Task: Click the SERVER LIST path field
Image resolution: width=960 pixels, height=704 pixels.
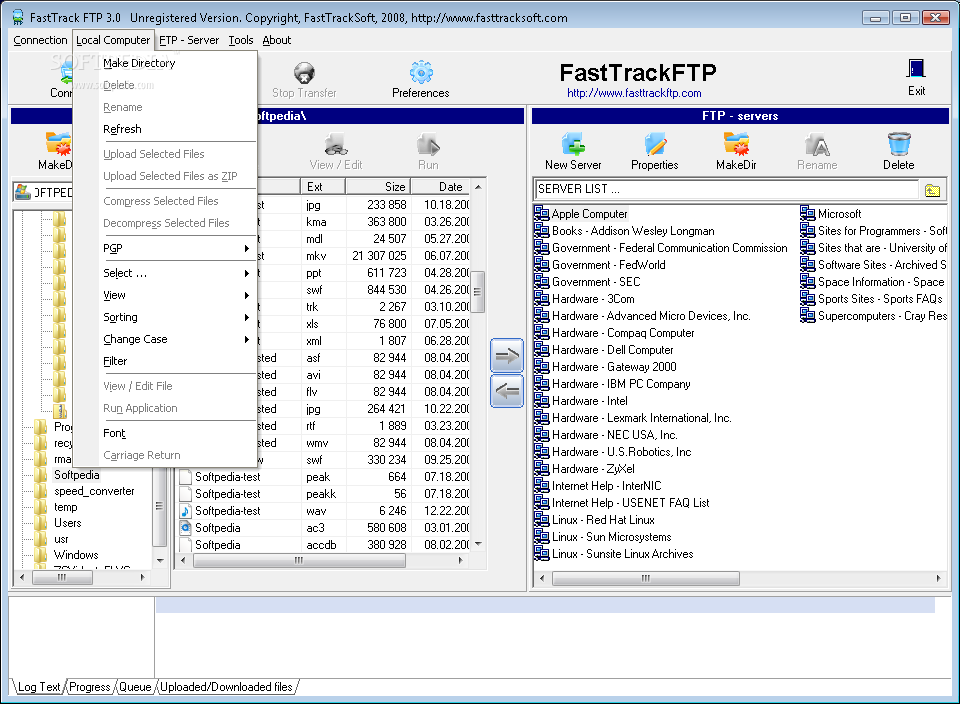Action: (x=726, y=189)
